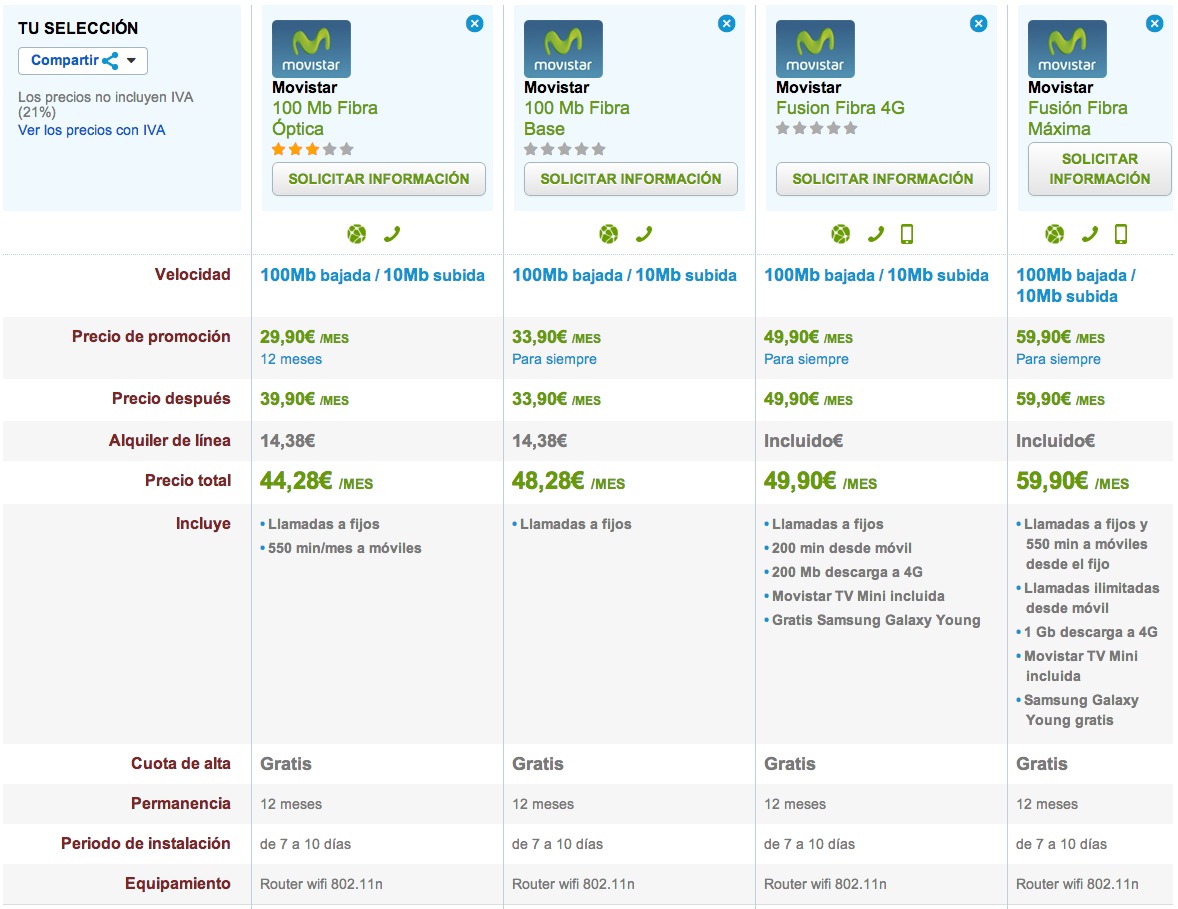This screenshot has width=1178, height=909.
Task: Click Movistar logo for Fusion Fibra 4G
Action: [815, 49]
